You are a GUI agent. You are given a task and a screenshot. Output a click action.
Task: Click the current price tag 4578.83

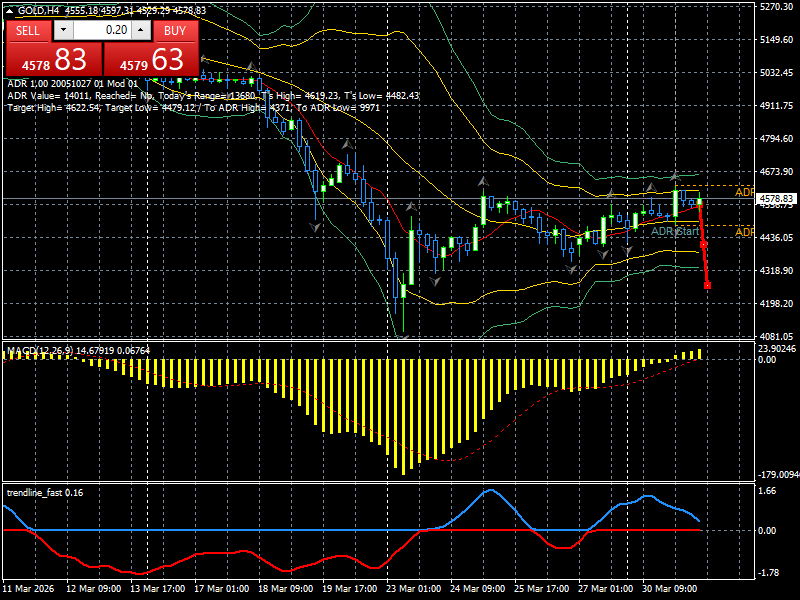coord(777,198)
